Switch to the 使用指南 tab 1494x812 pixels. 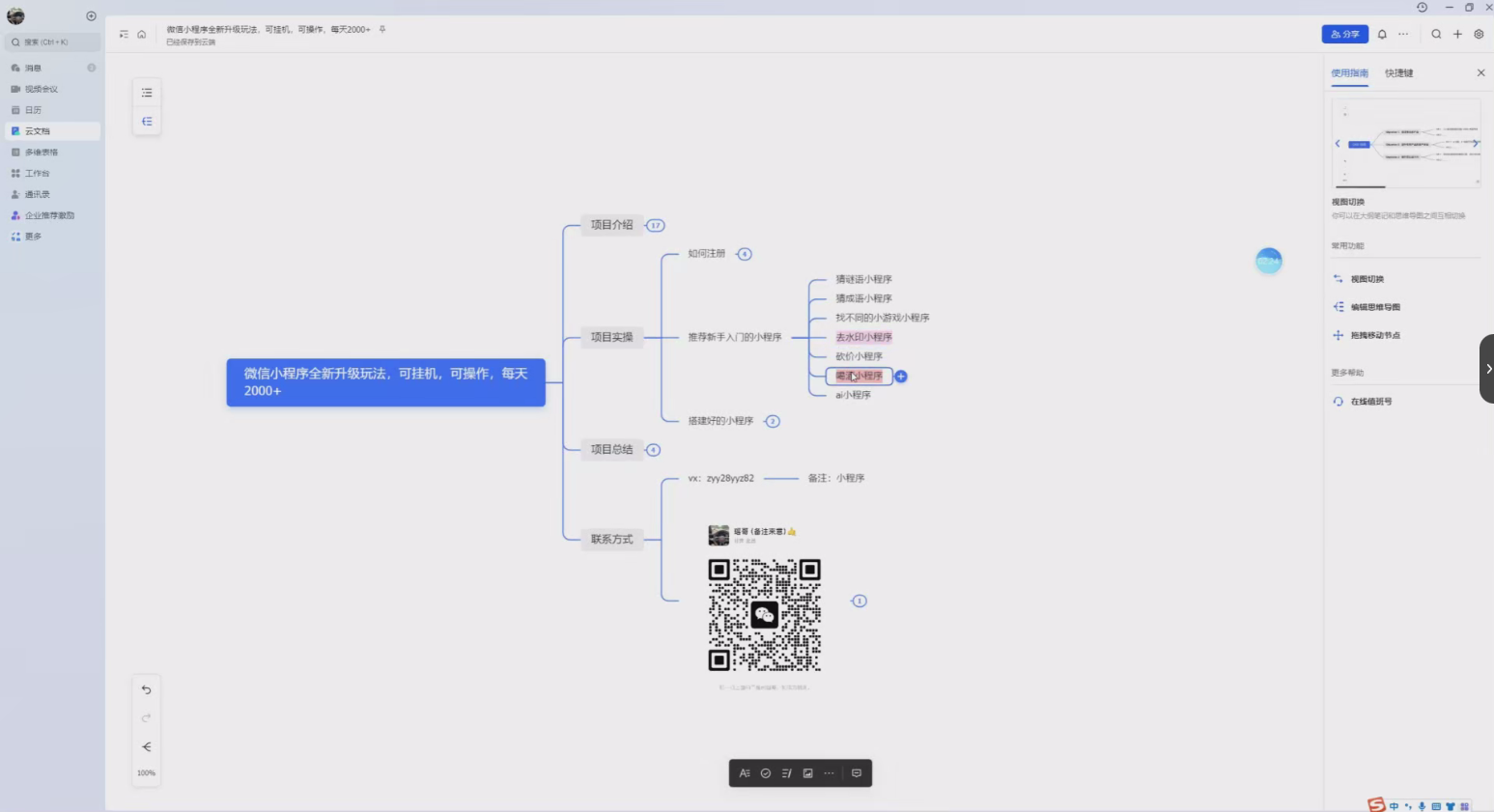[x=1349, y=73]
